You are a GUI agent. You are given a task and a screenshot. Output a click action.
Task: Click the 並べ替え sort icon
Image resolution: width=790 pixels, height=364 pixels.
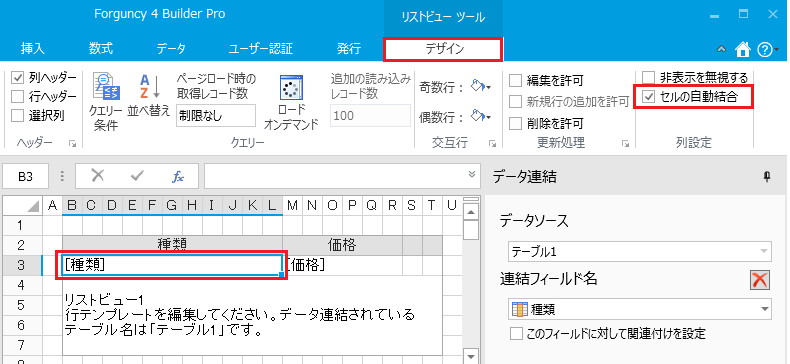point(149,95)
